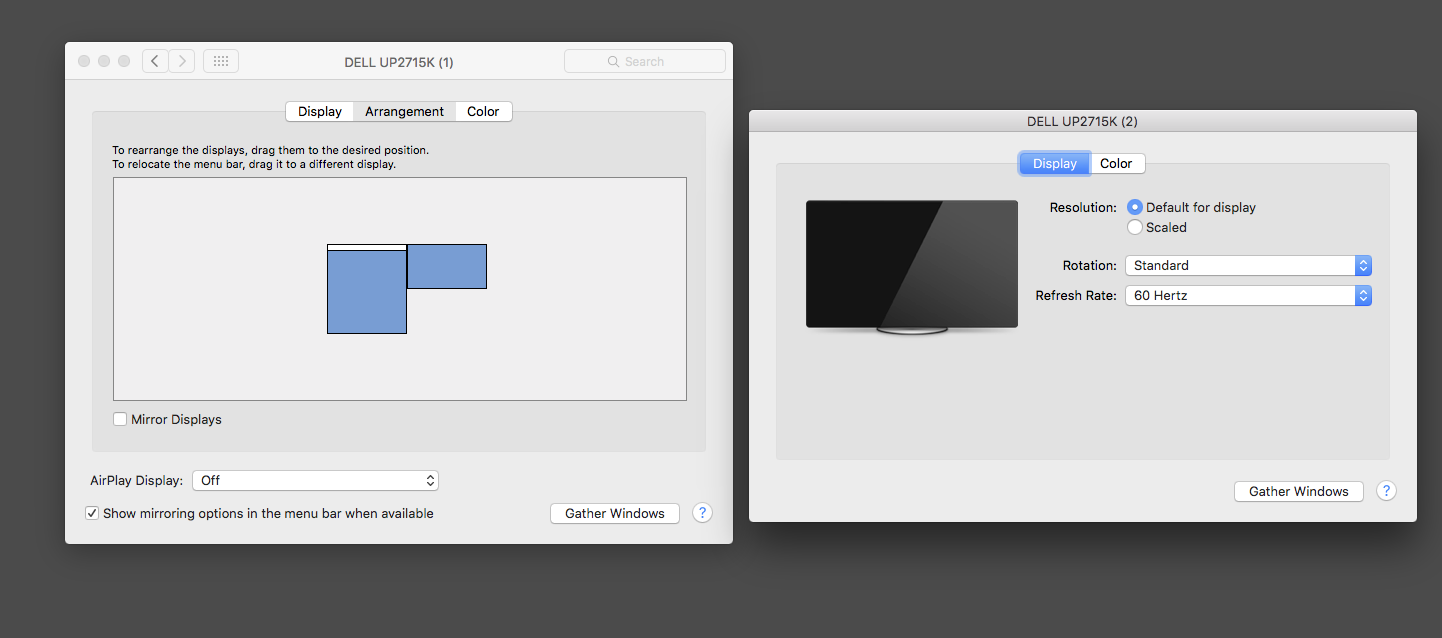Image resolution: width=1442 pixels, height=638 pixels.
Task: Open the AirPlay Display dropdown
Action: [315, 480]
